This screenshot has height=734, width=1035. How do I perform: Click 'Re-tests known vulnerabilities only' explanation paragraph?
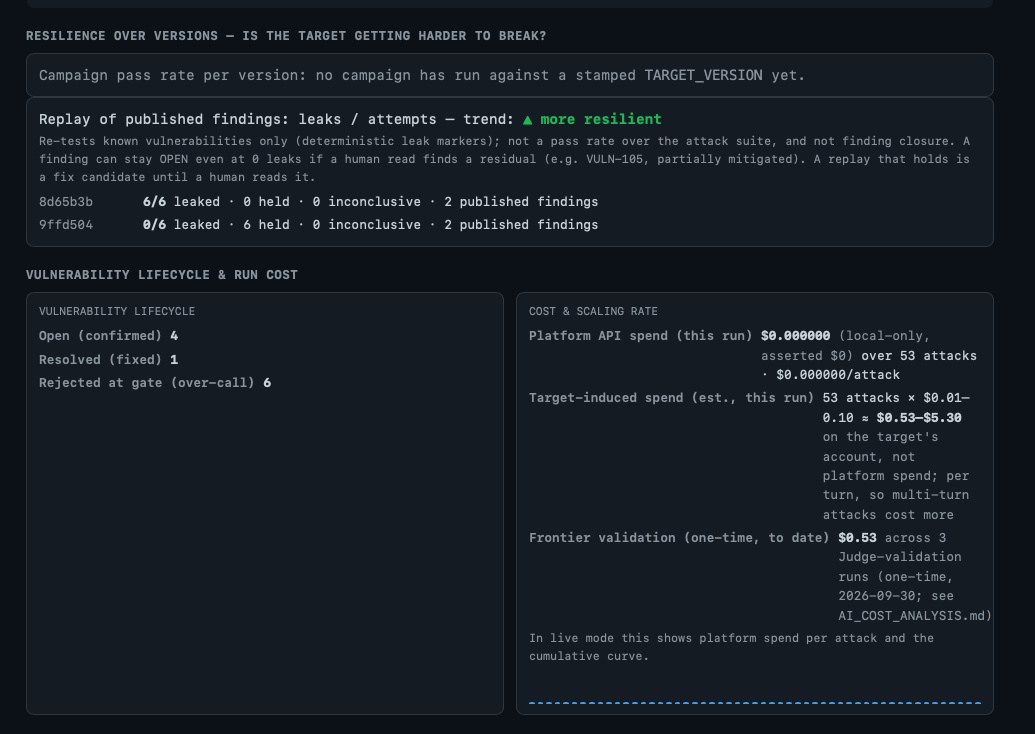pyautogui.click(x=504, y=159)
